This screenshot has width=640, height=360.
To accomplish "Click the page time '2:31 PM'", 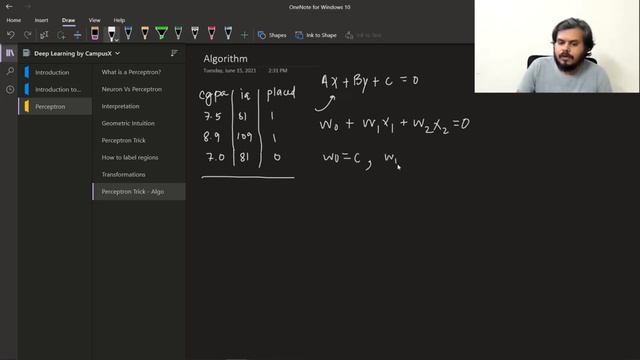I will click(x=278, y=71).
